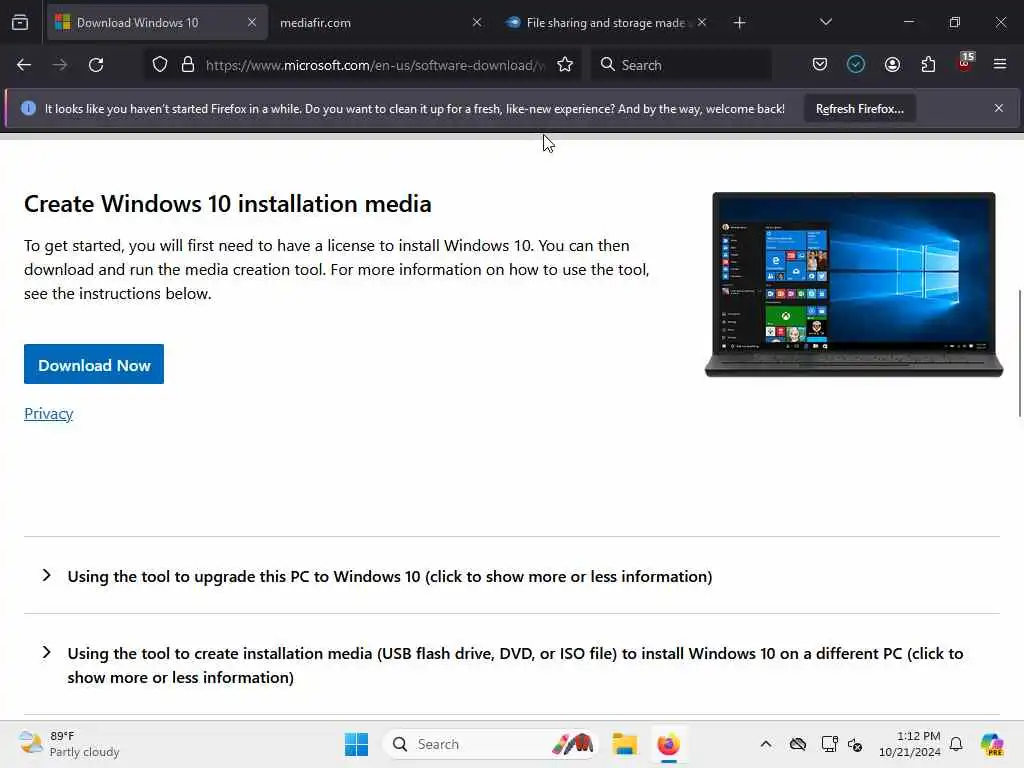
Task: Go back to the previous page
Action: coord(24,65)
